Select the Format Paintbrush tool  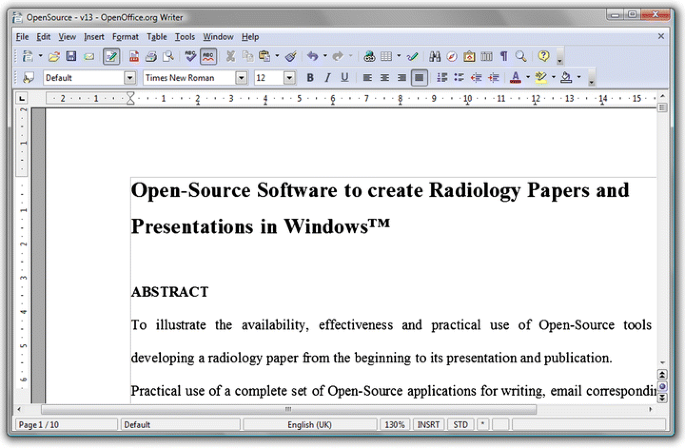pyautogui.click(x=290, y=57)
